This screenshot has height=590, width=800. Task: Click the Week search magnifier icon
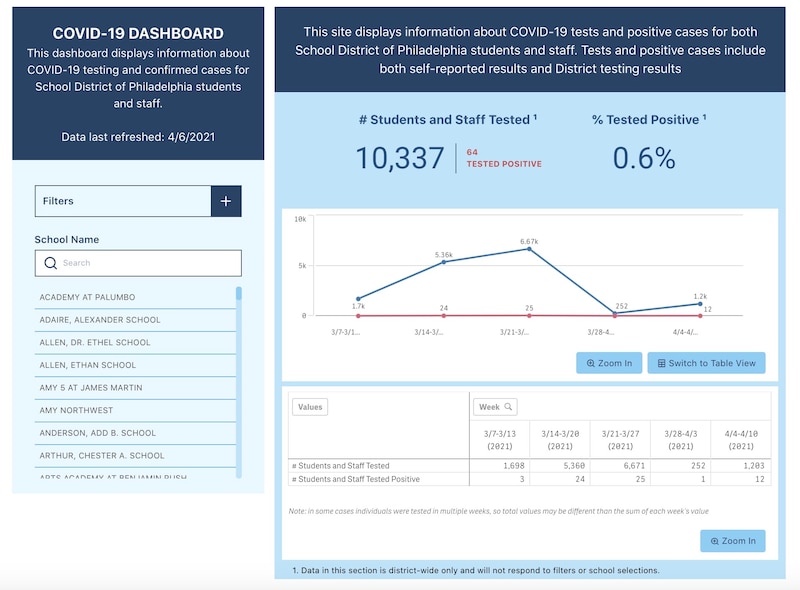point(509,407)
